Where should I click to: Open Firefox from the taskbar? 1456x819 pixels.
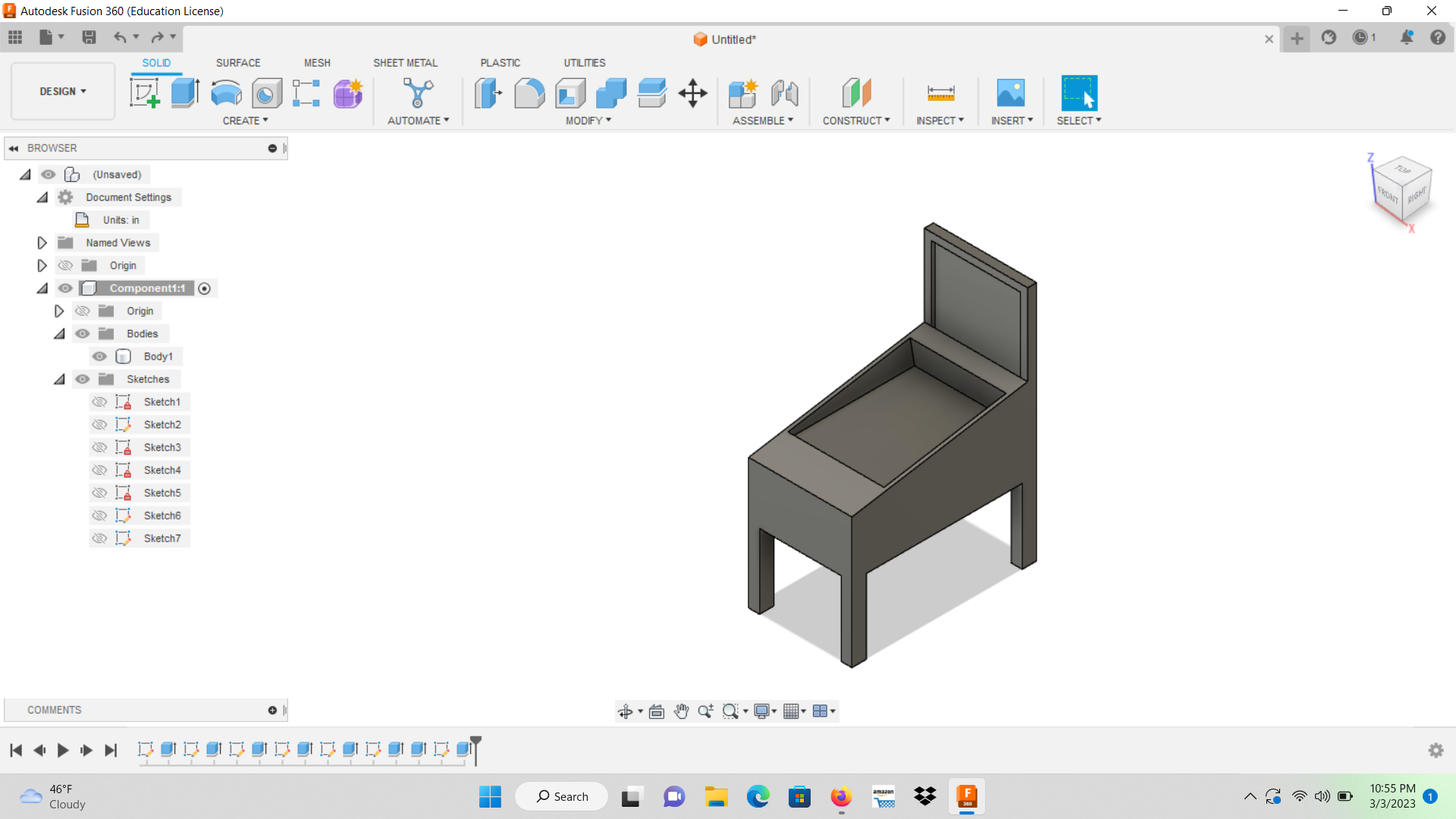[840, 796]
